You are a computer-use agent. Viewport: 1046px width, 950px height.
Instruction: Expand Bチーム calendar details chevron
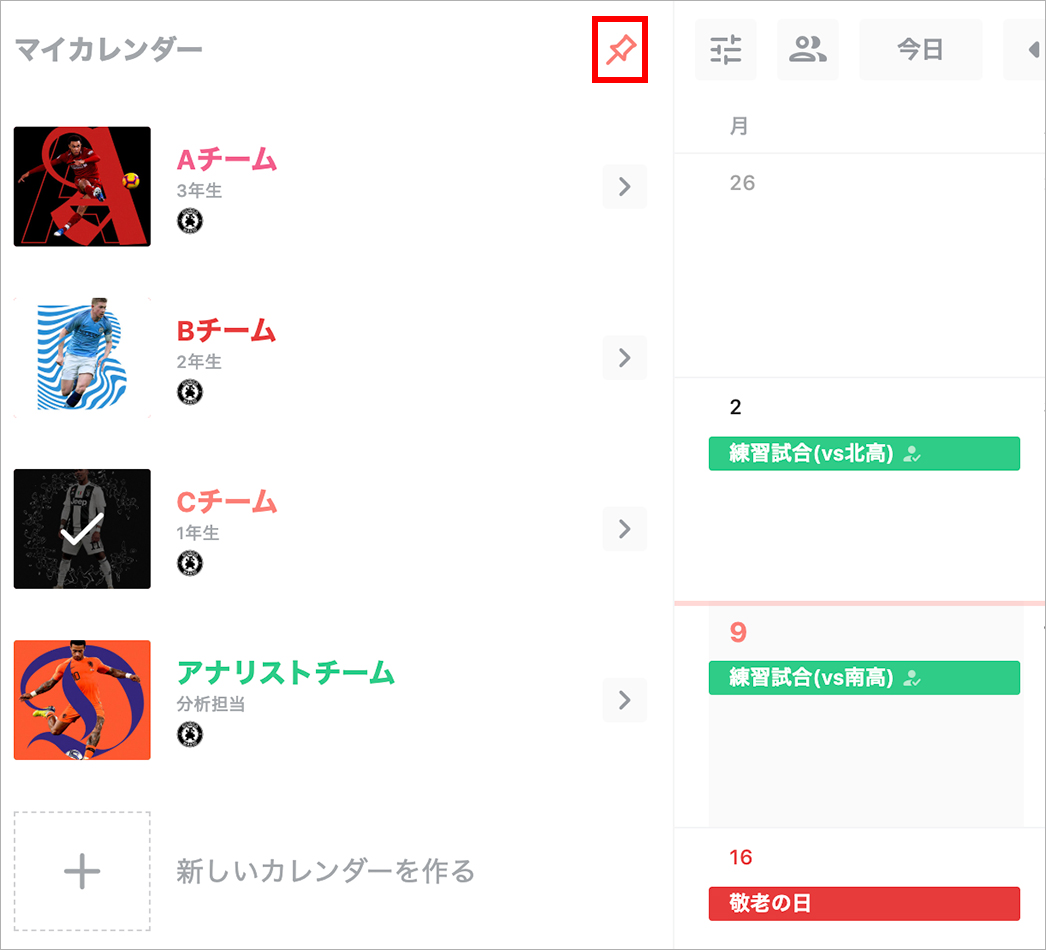coord(624,358)
